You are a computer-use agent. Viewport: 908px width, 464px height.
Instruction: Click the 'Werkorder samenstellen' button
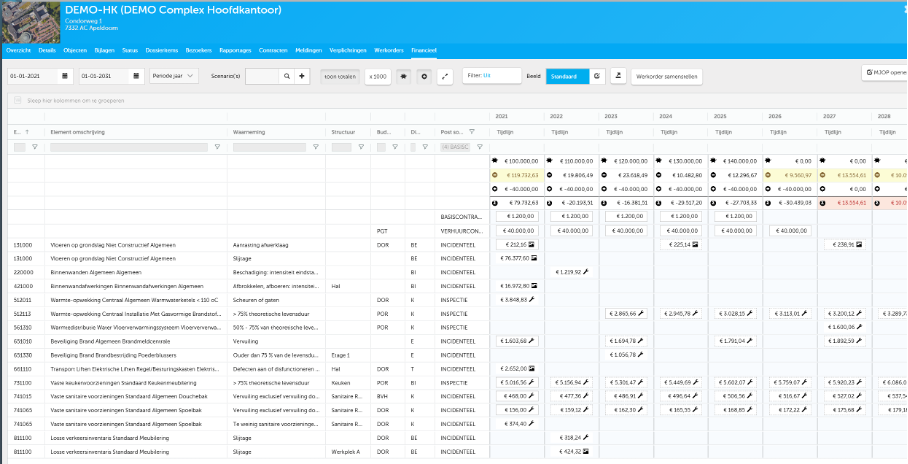pyautogui.click(x=667, y=76)
